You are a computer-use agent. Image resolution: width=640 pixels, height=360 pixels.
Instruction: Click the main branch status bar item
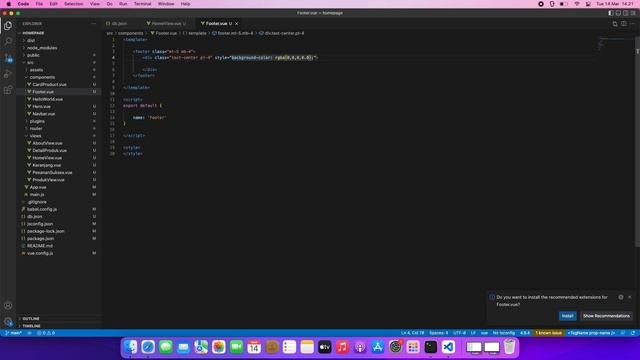coord(13,333)
